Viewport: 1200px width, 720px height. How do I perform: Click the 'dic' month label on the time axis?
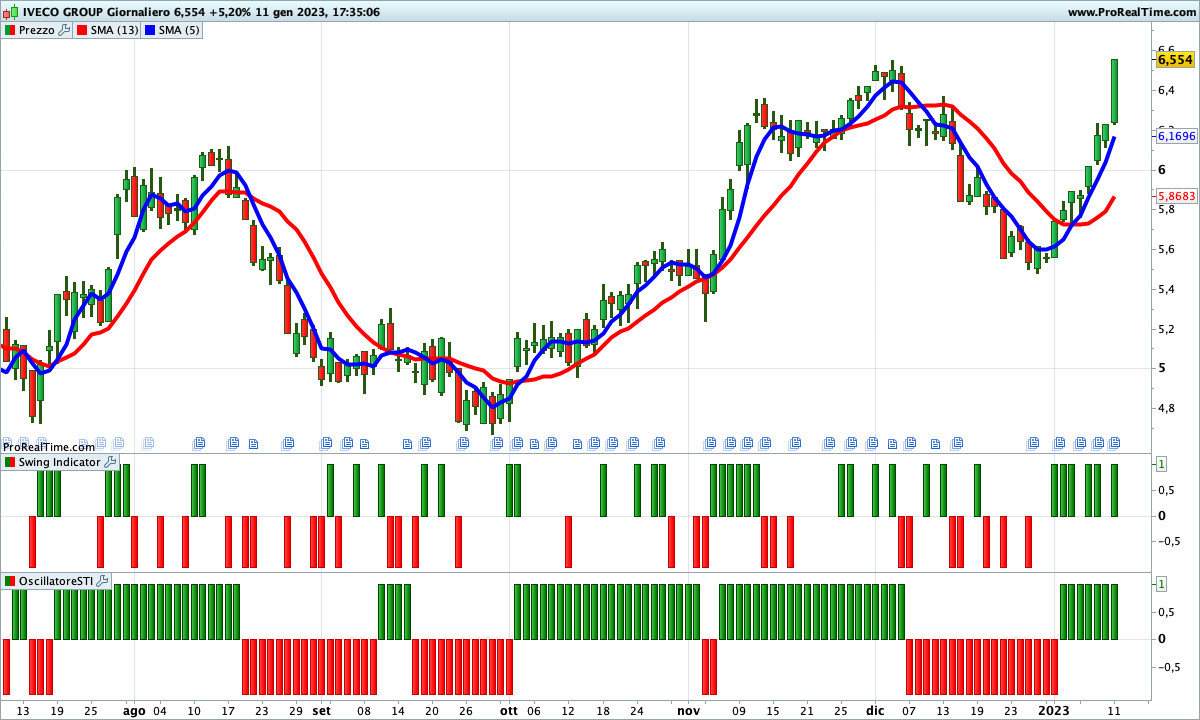[875, 710]
